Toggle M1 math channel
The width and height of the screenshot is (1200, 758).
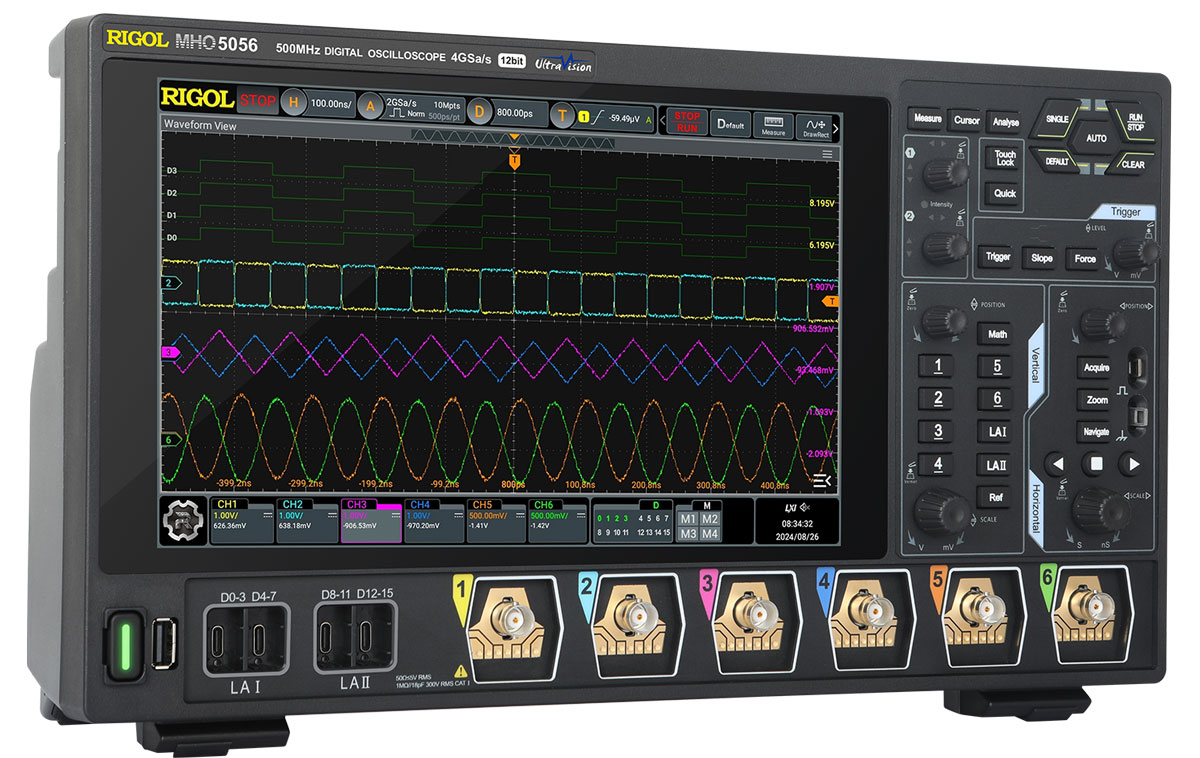688,519
